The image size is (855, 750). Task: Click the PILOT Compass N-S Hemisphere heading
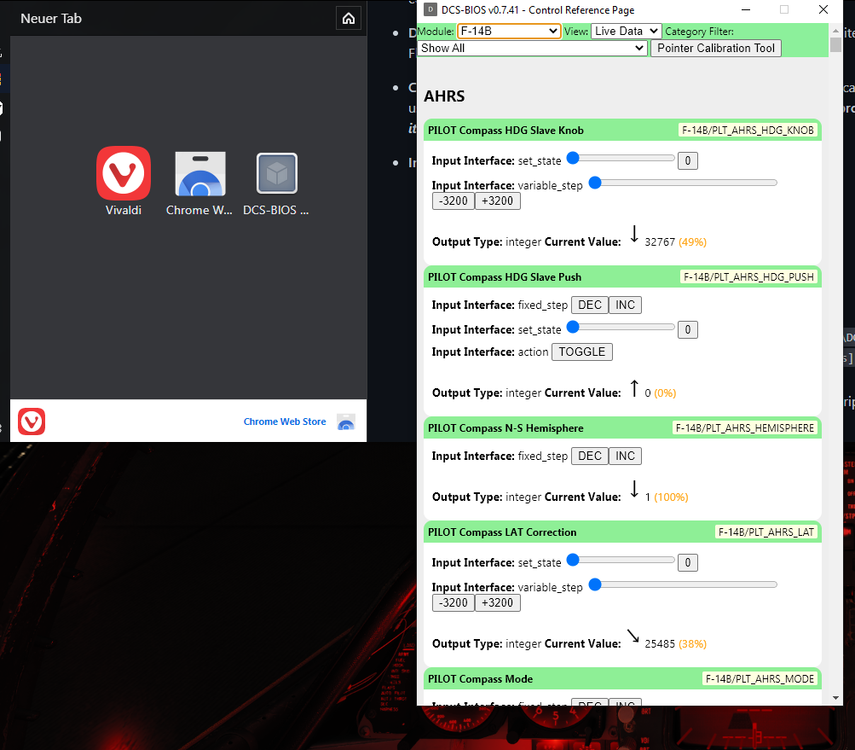pyautogui.click(x=505, y=428)
